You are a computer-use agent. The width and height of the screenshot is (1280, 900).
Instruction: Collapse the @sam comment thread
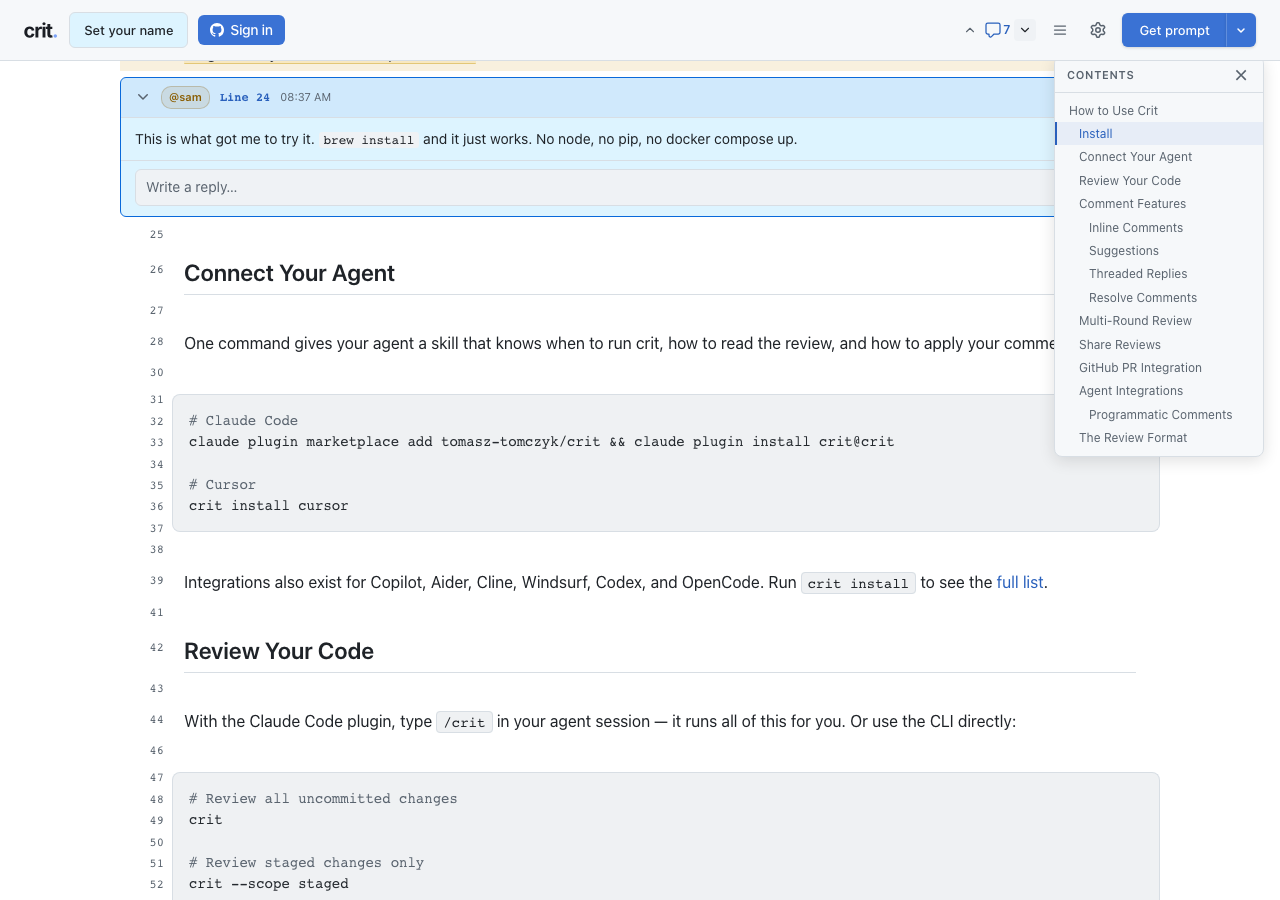pyautogui.click(x=143, y=97)
